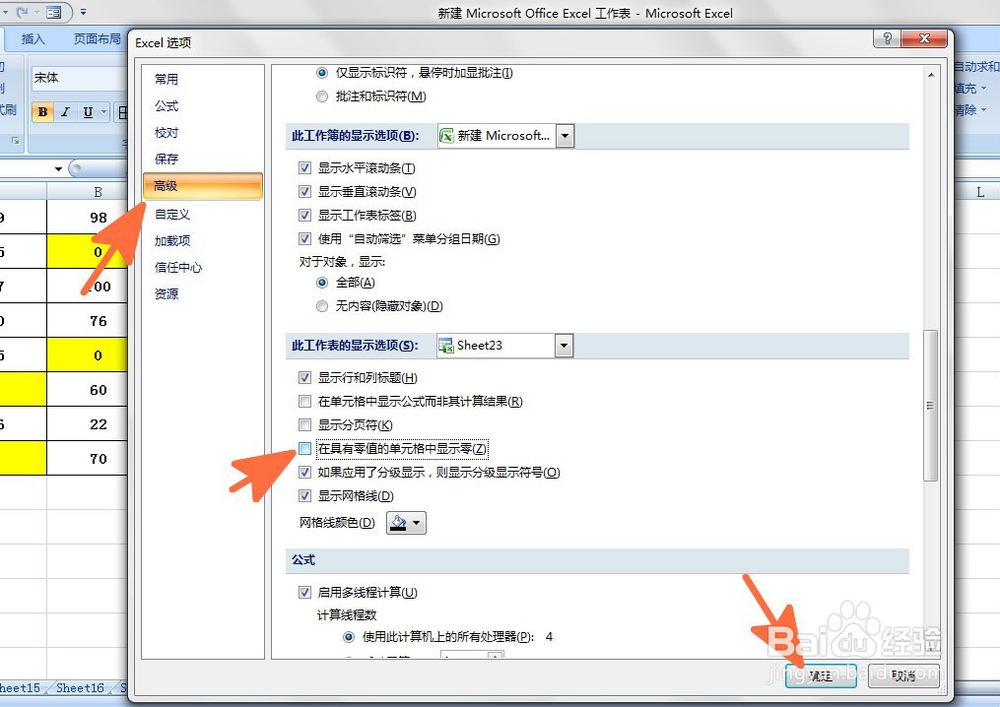This screenshot has width=1000, height=707.
Task: Toggle show row and column headers
Action: click(305, 378)
